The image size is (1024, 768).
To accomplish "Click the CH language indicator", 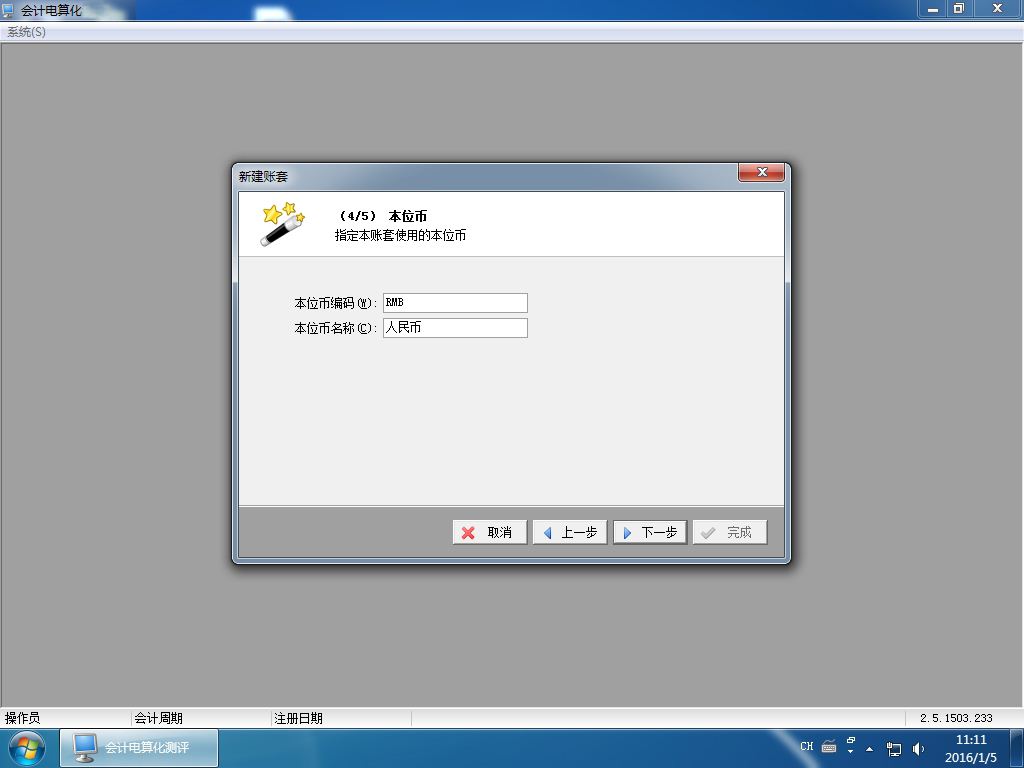I will [x=807, y=746].
